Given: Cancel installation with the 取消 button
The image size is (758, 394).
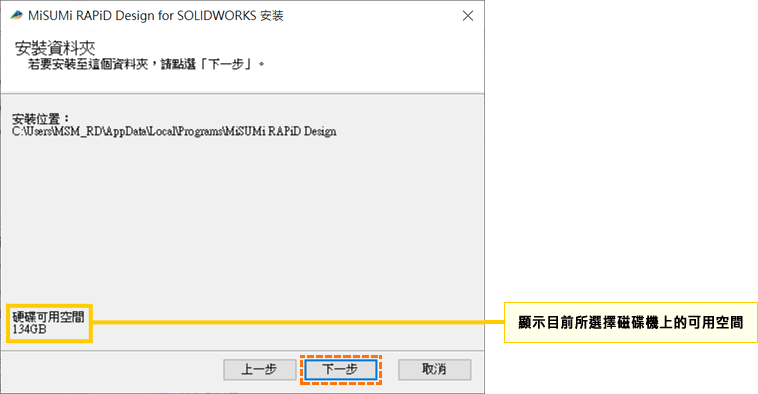Looking at the screenshot, I should coord(434,369).
